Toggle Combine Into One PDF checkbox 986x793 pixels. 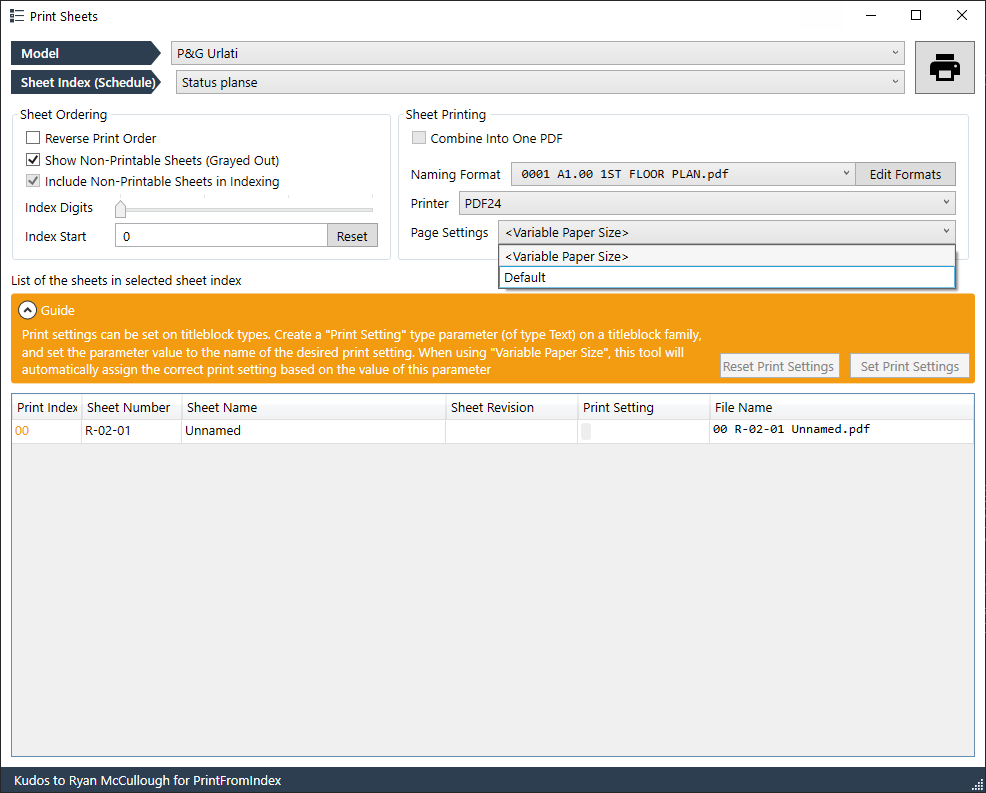[419, 138]
